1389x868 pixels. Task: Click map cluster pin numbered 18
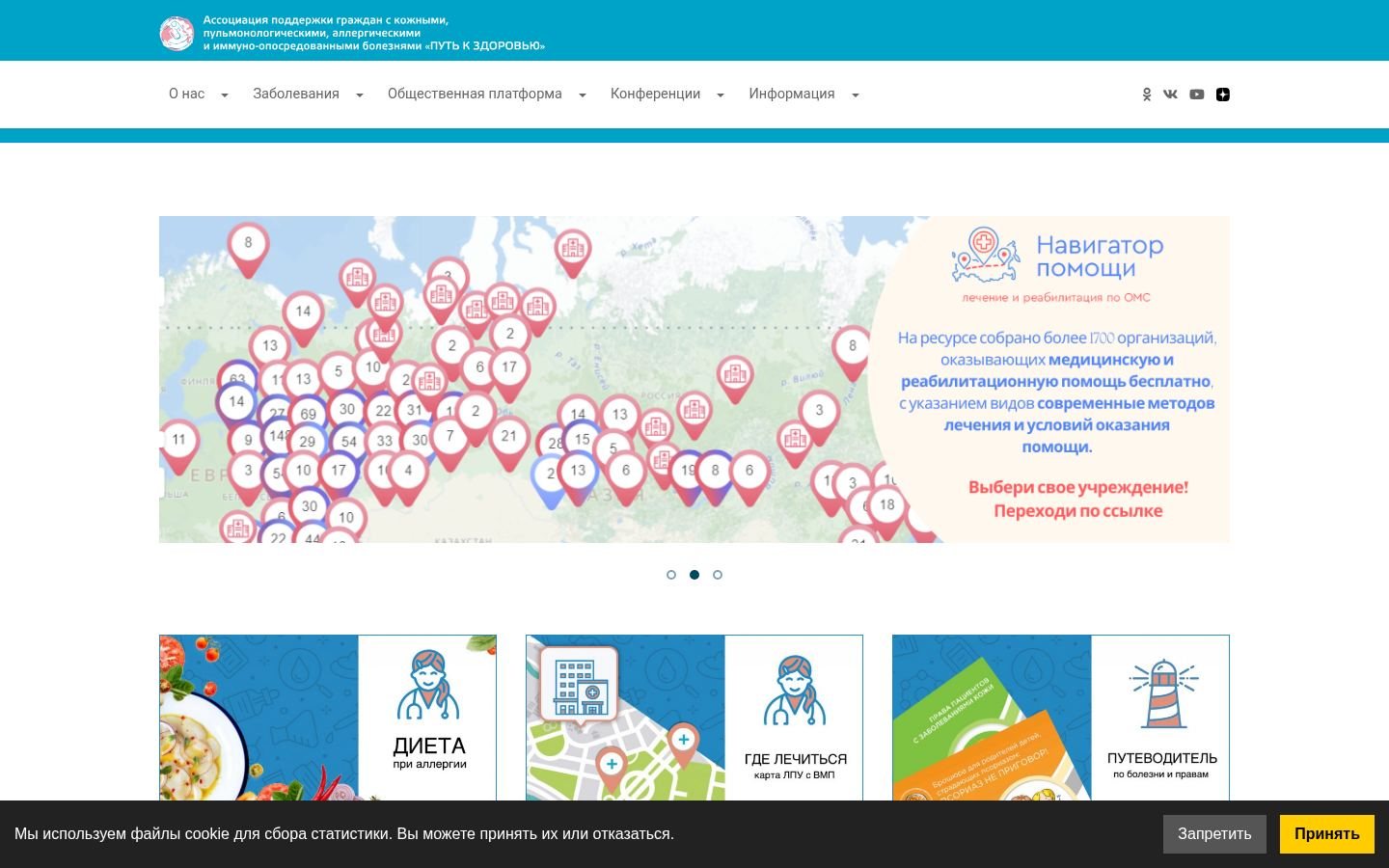(886, 505)
